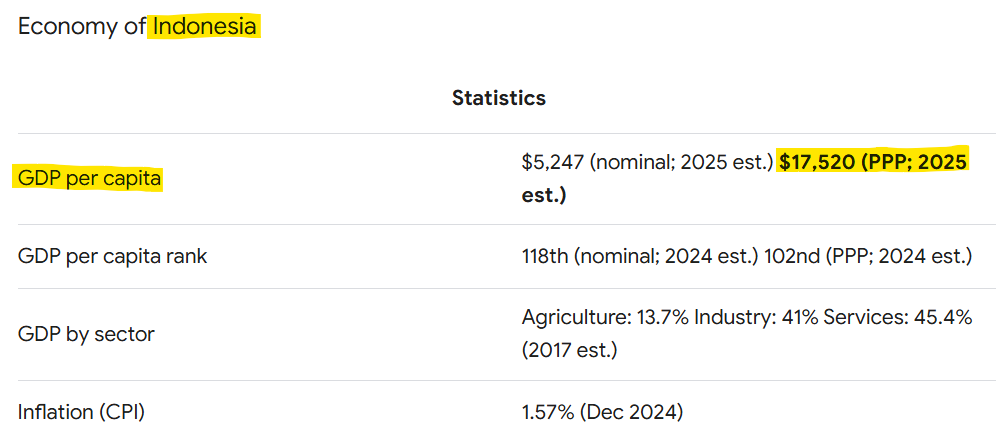1008x442 pixels.
Task: Click the "Inflation (CPI)" row label
Action: 89,411
